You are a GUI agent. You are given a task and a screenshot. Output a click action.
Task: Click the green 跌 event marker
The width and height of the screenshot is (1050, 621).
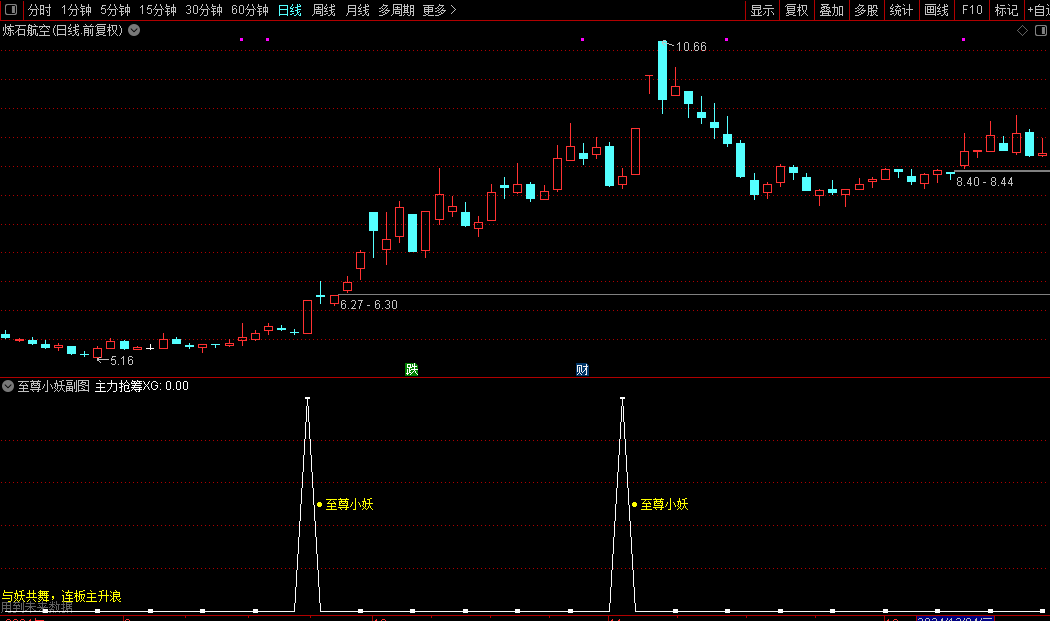coord(412,370)
